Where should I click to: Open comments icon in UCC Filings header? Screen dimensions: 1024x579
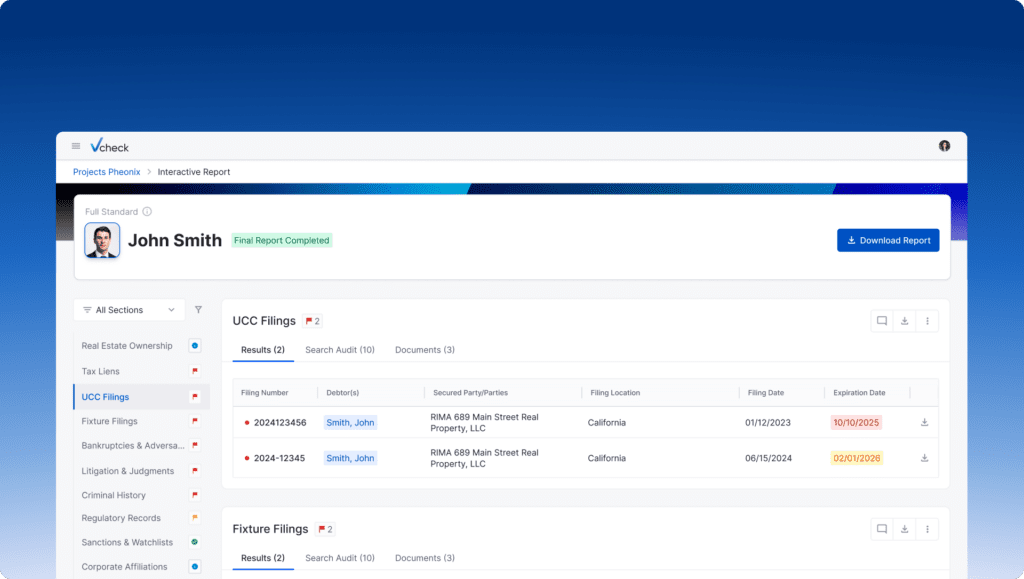[x=882, y=321]
